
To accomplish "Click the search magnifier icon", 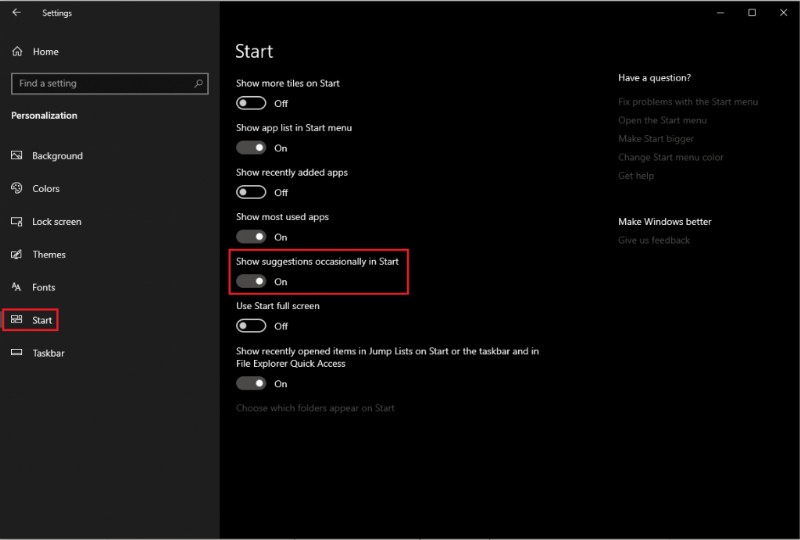I will (x=198, y=83).
